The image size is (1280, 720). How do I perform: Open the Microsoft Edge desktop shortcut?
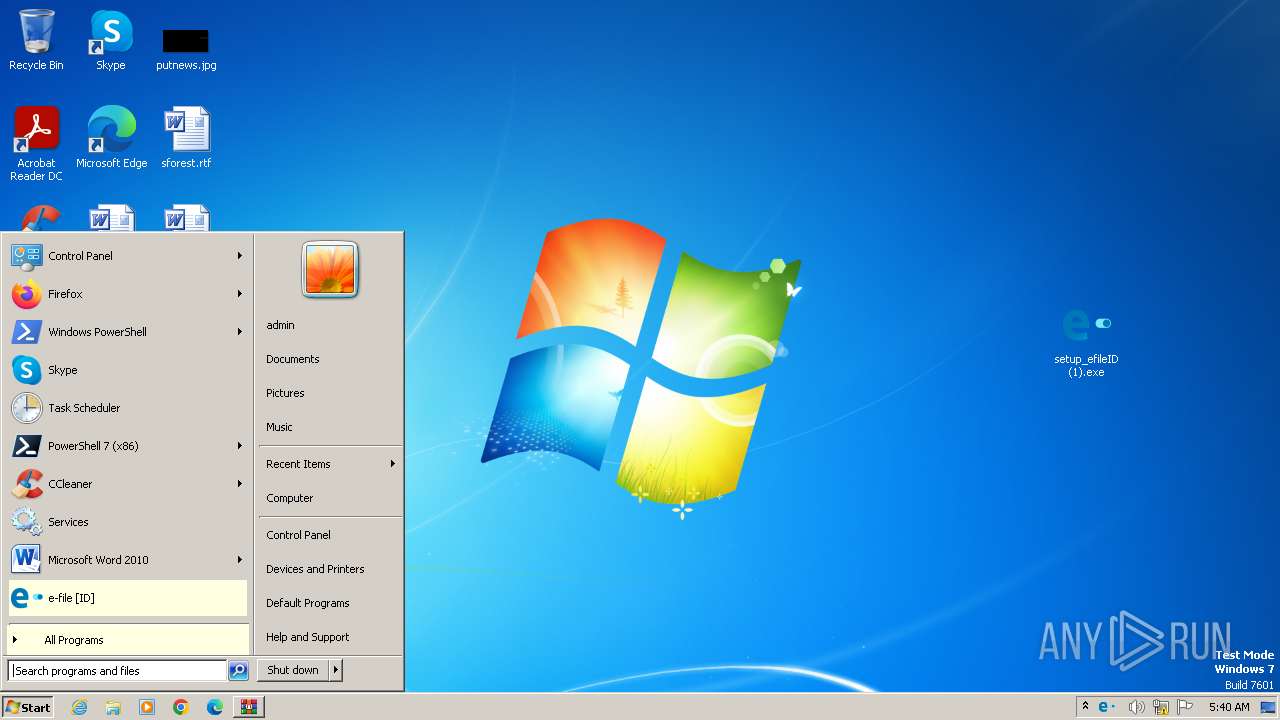click(x=111, y=138)
